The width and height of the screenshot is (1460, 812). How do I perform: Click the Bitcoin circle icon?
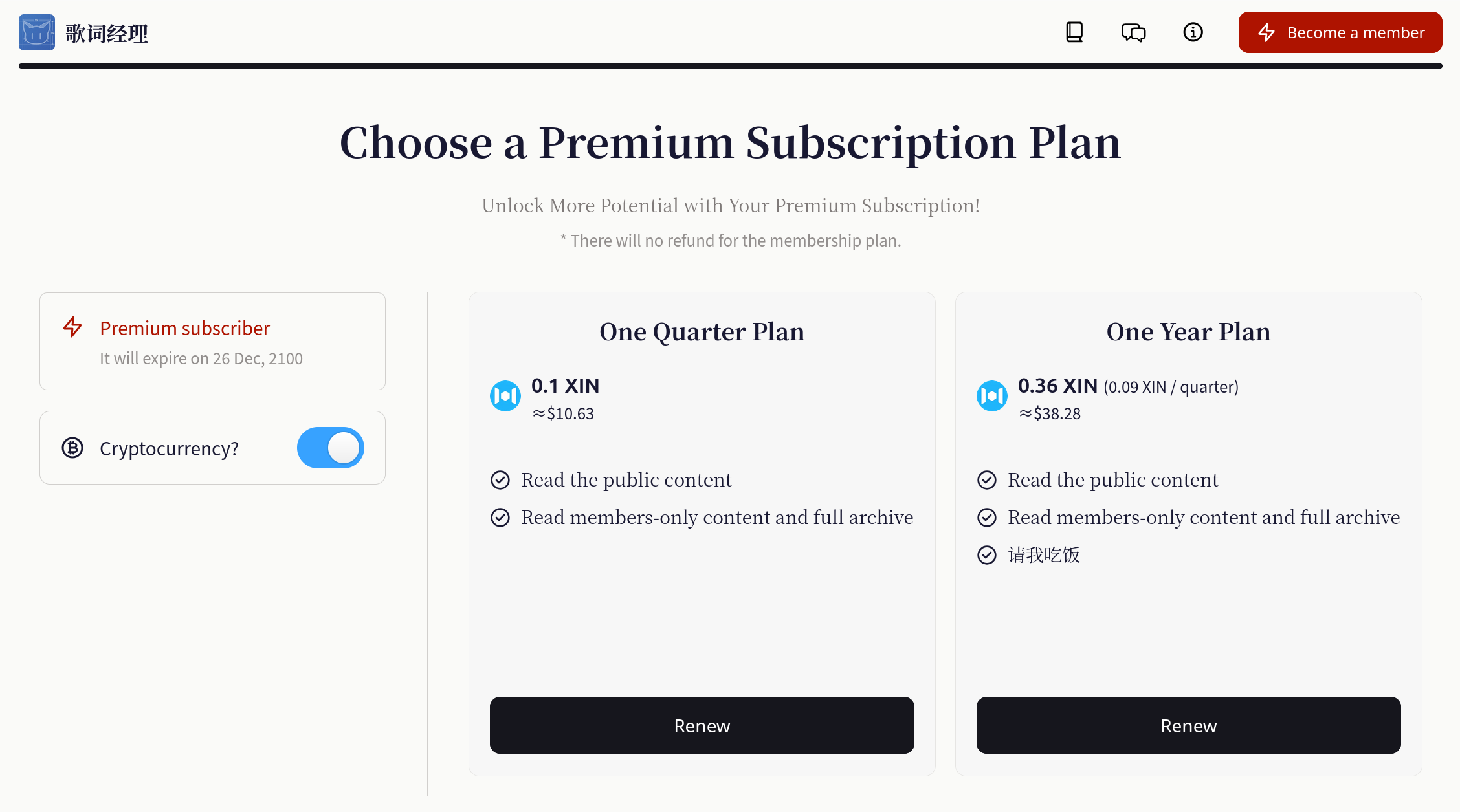pyautogui.click(x=72, y=448)
